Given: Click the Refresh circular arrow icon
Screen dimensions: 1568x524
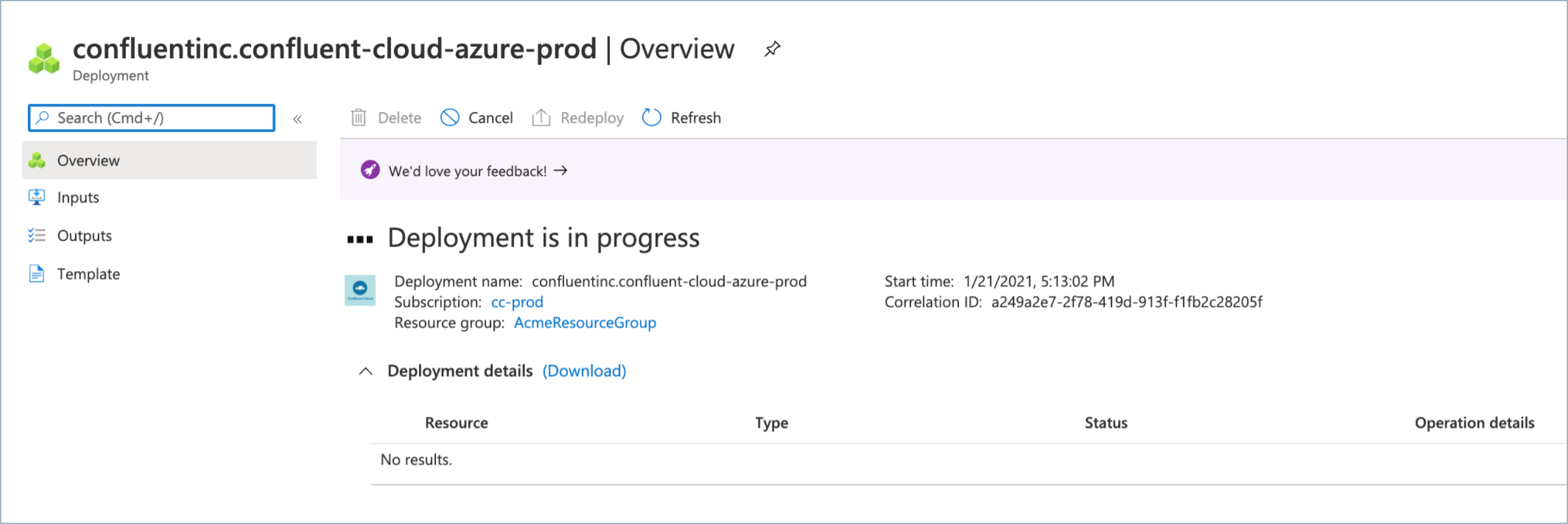Looking at the screenshot, I should tap(651, 117).
